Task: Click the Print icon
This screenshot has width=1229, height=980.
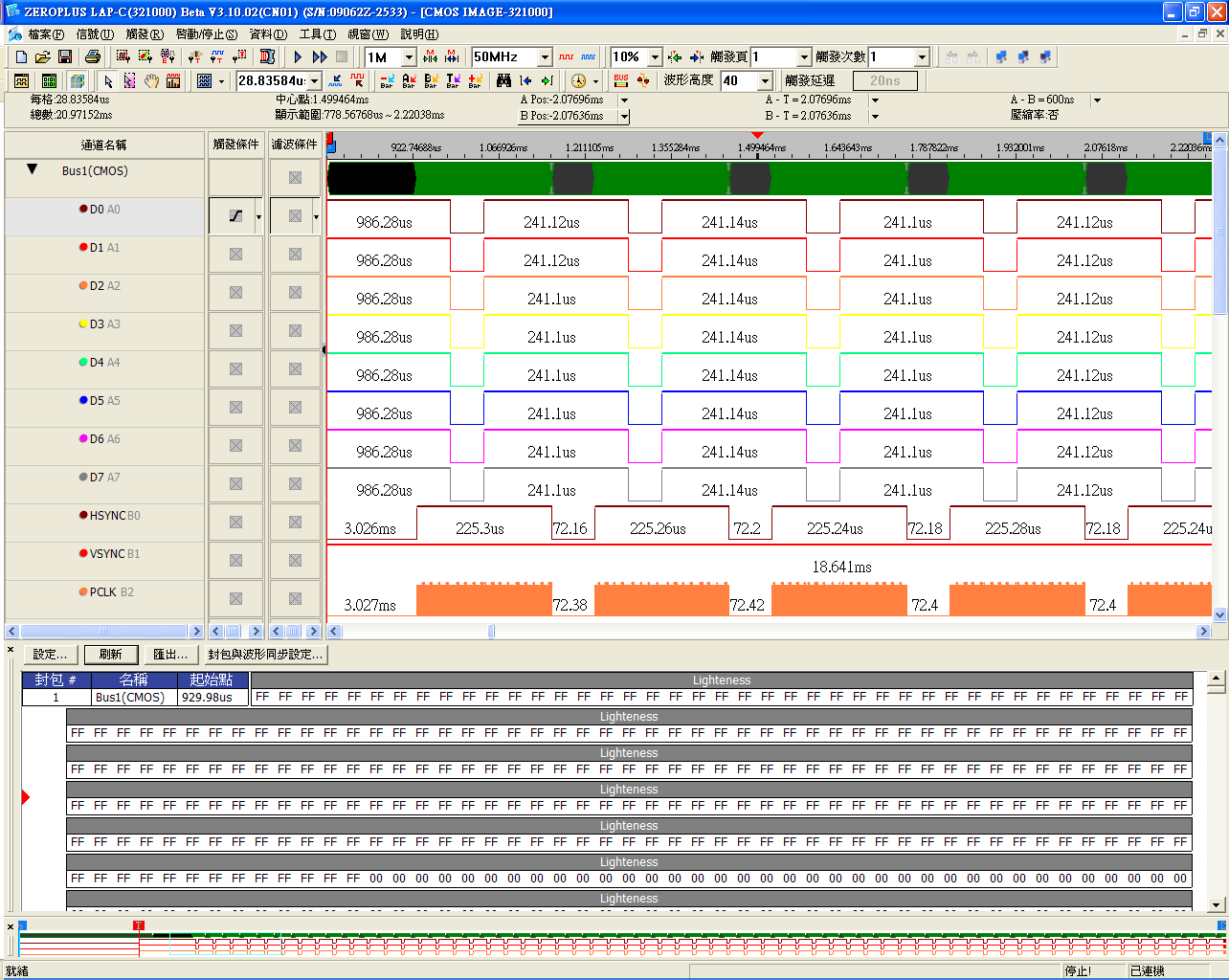Action: pyautogui.click(x=92, y=57)
